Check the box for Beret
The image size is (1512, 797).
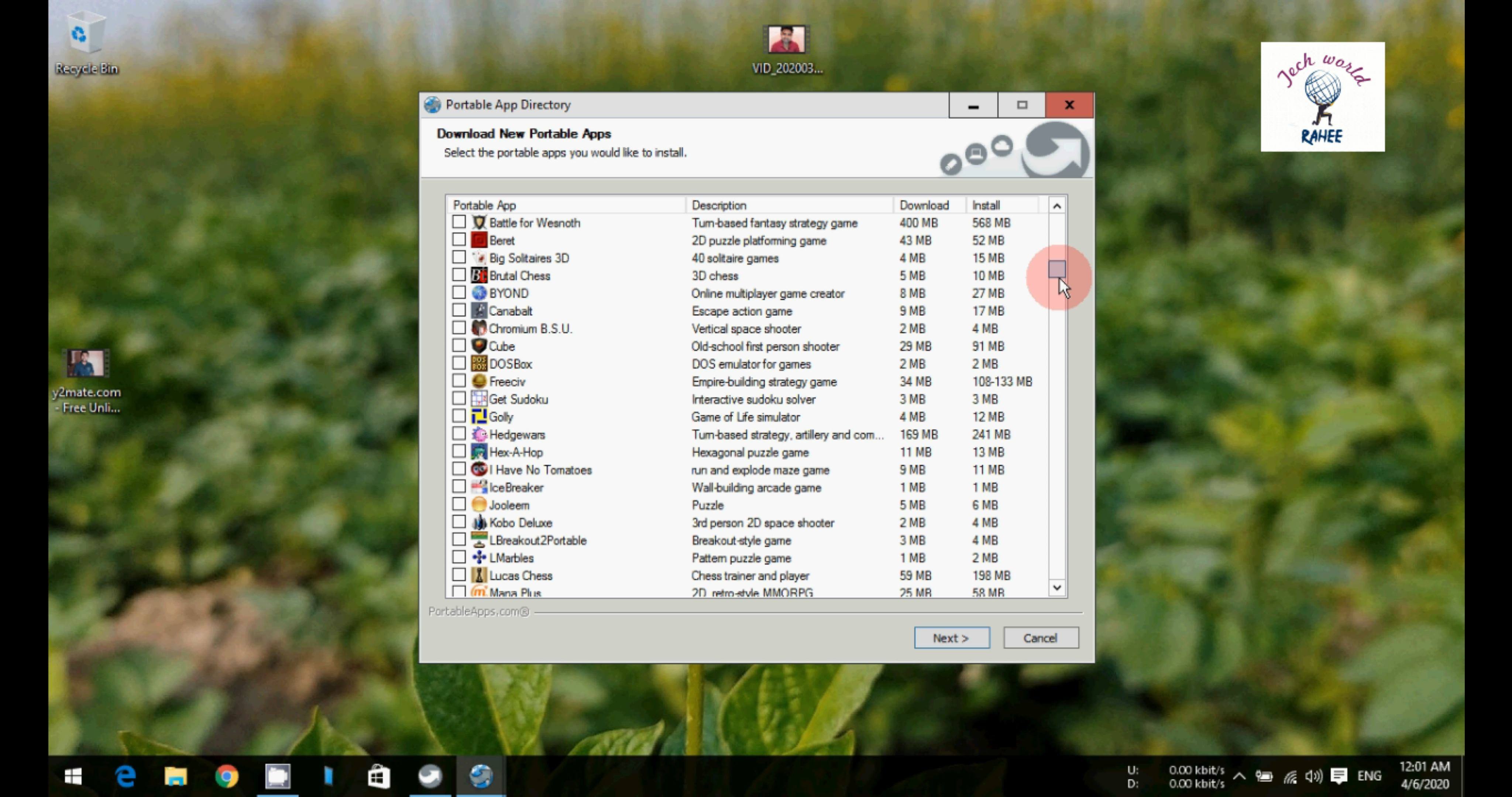(x=459, y=239)
